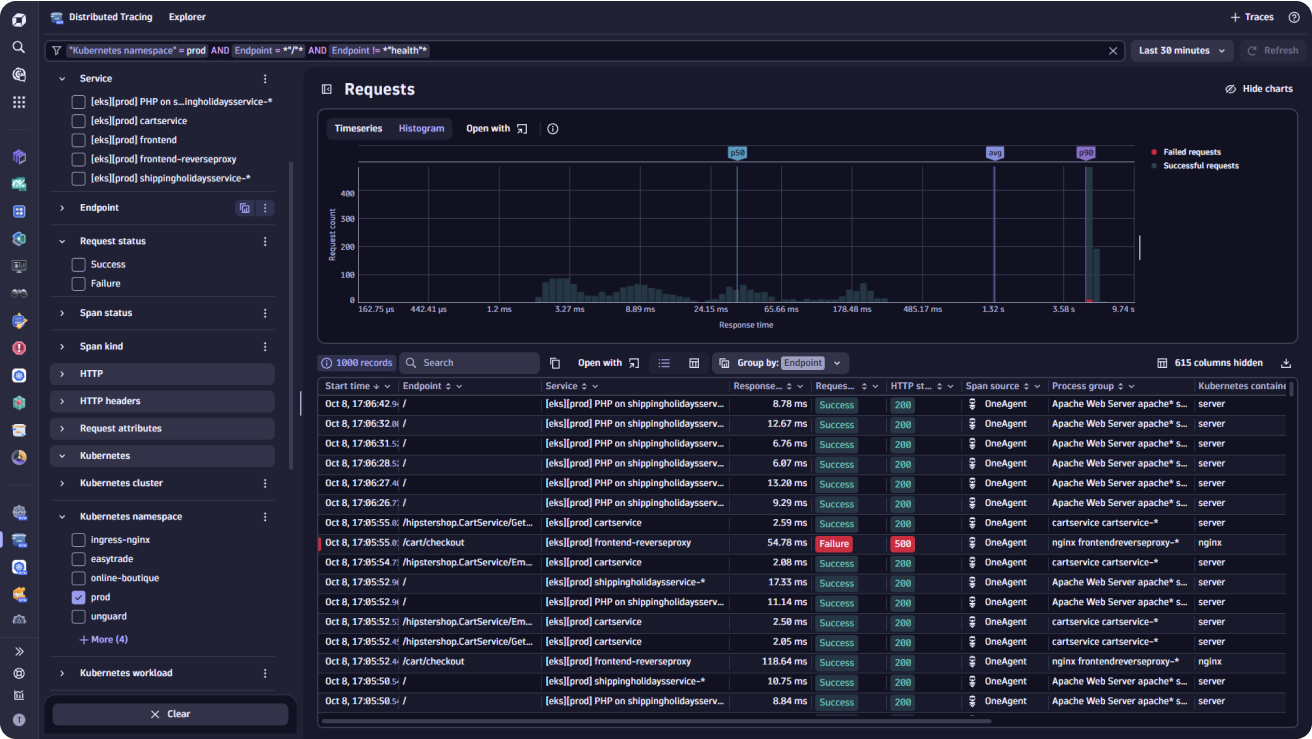Clear the filter bar with X icon
Image resolution: width=1312 pixels, height=739 pixels.
1113,50
